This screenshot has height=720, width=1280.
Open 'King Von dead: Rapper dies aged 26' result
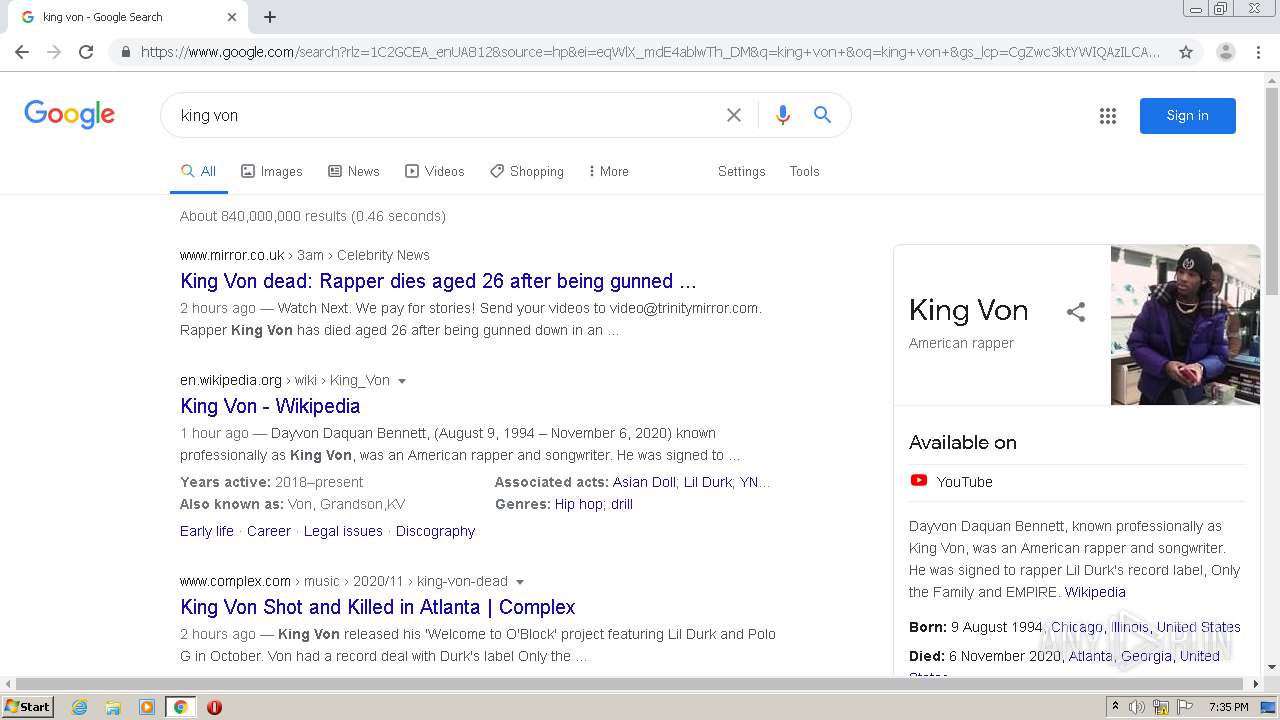coord(438,281)
